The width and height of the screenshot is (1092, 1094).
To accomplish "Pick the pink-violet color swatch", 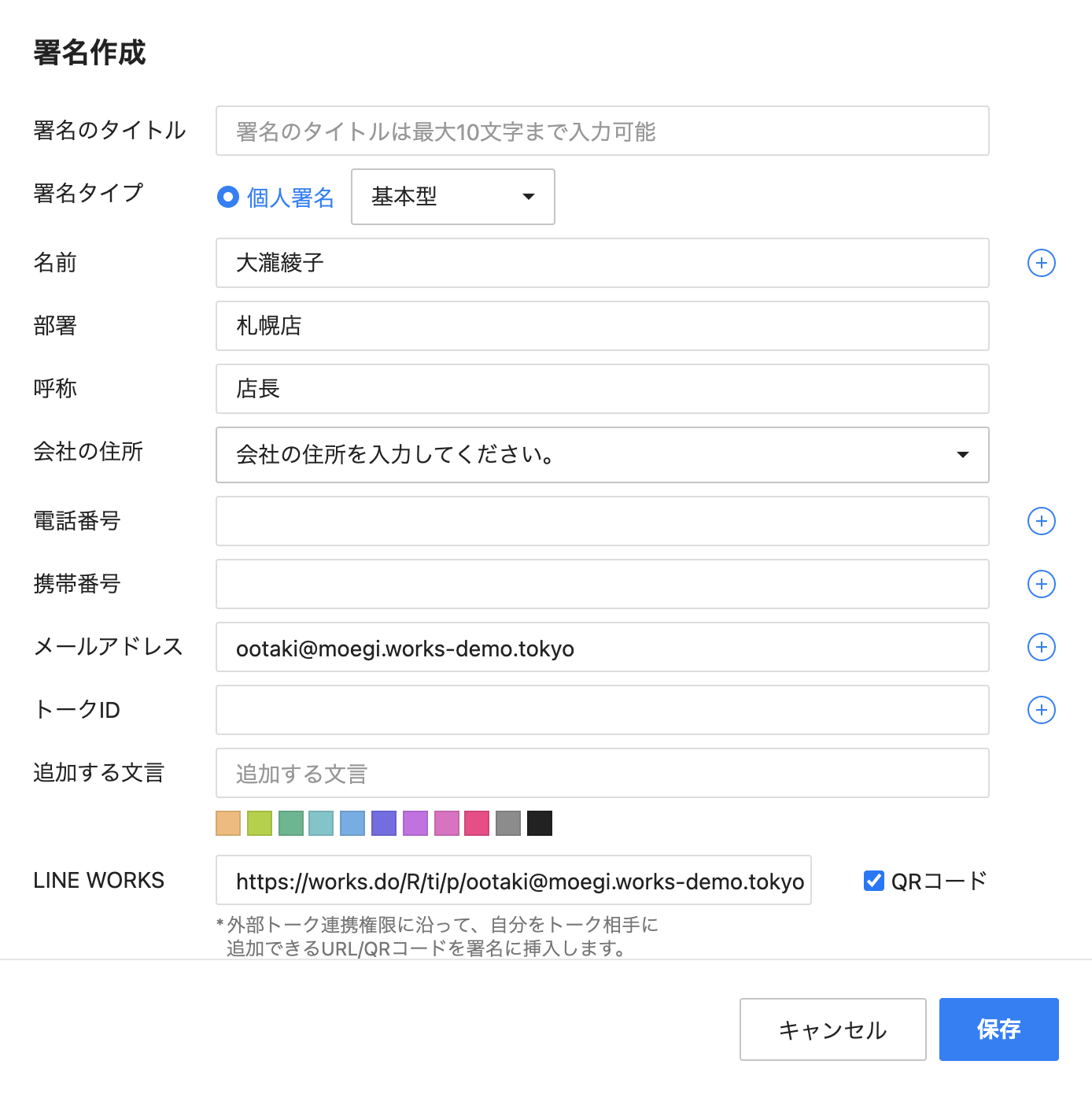I will pyautogui.click(x=447, y=823).
